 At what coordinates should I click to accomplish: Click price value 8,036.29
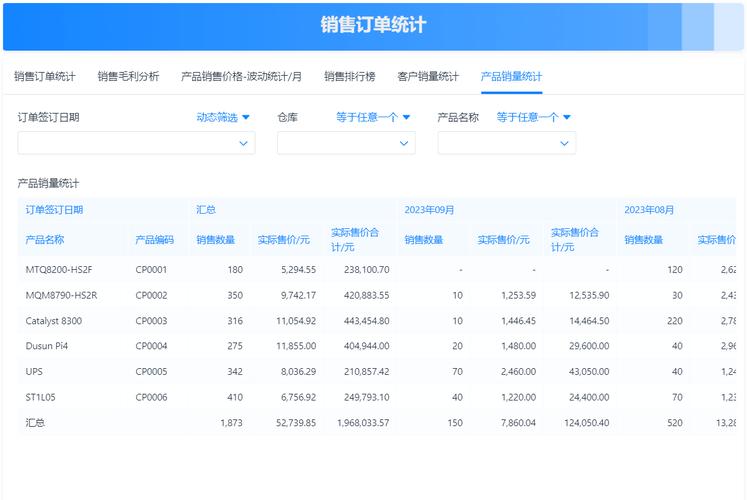coord(298,371)
